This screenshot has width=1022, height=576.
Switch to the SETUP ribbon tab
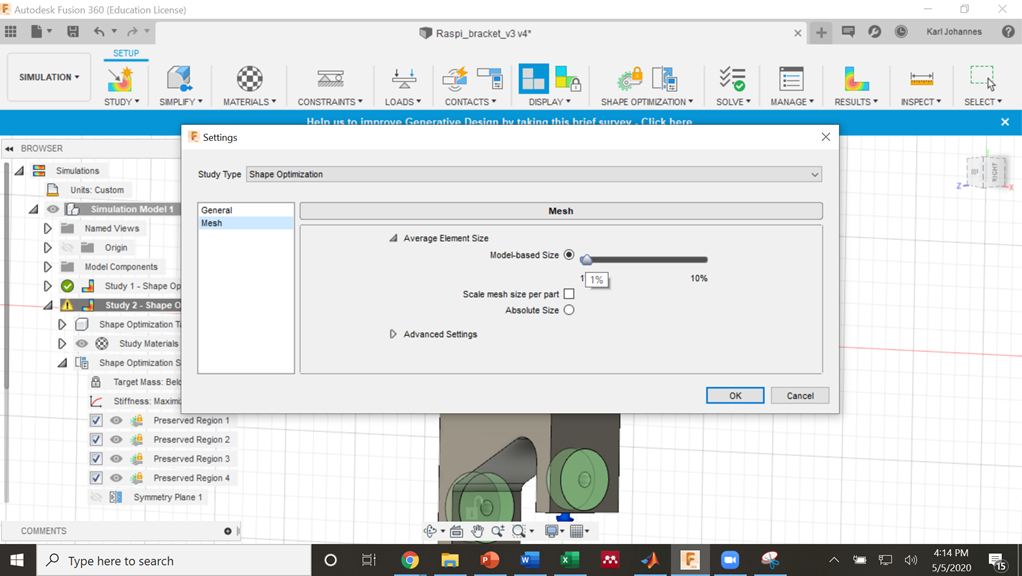tap(126, 53)
